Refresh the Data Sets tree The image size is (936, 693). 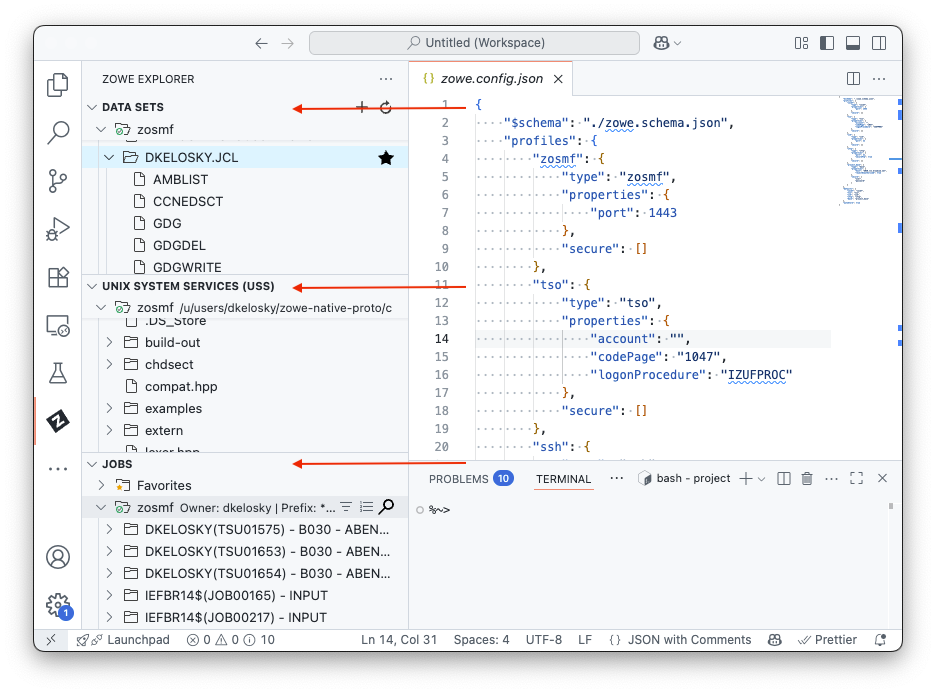tap(386, 107)
